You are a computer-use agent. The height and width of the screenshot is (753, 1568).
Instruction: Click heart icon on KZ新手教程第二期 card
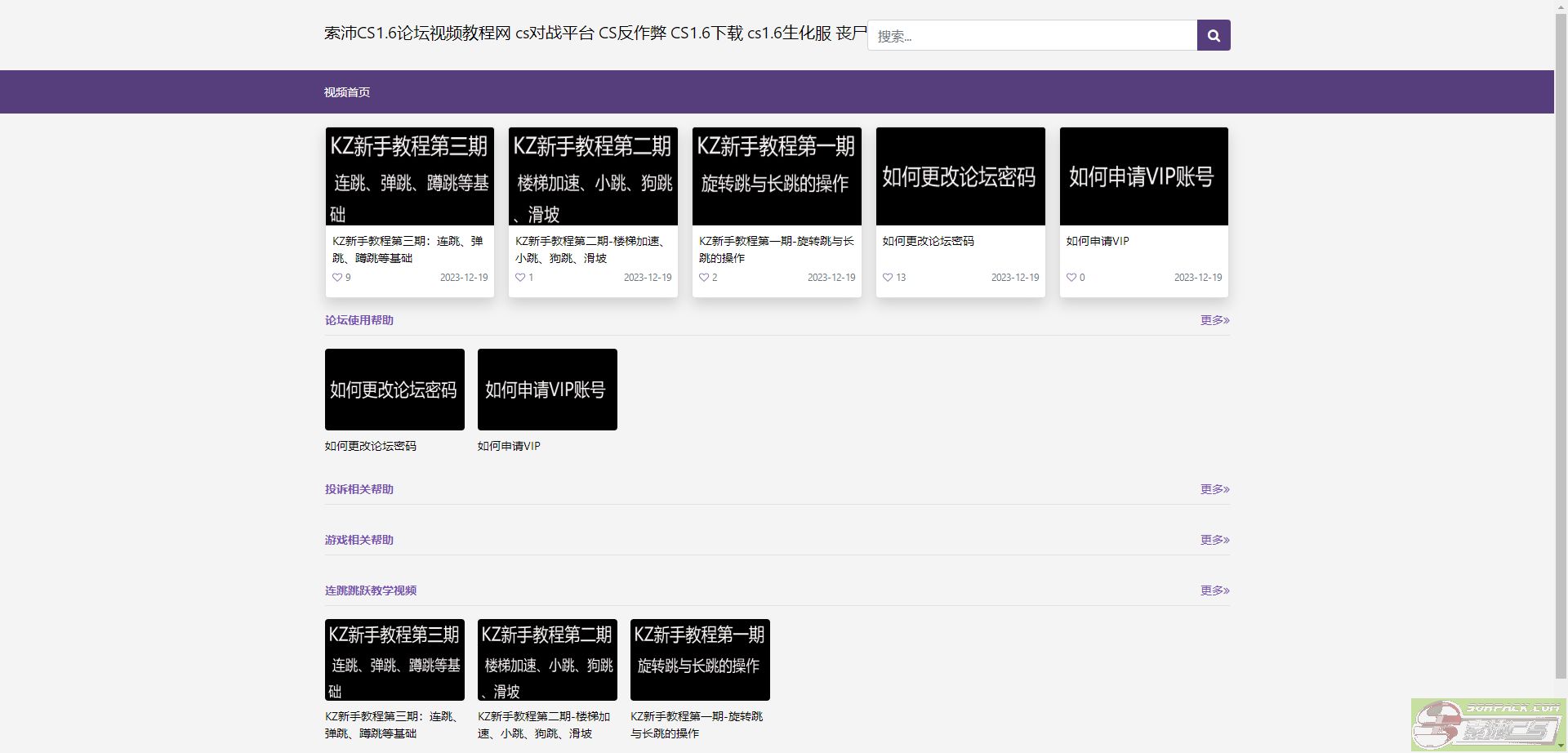click(x=520, y=278)
